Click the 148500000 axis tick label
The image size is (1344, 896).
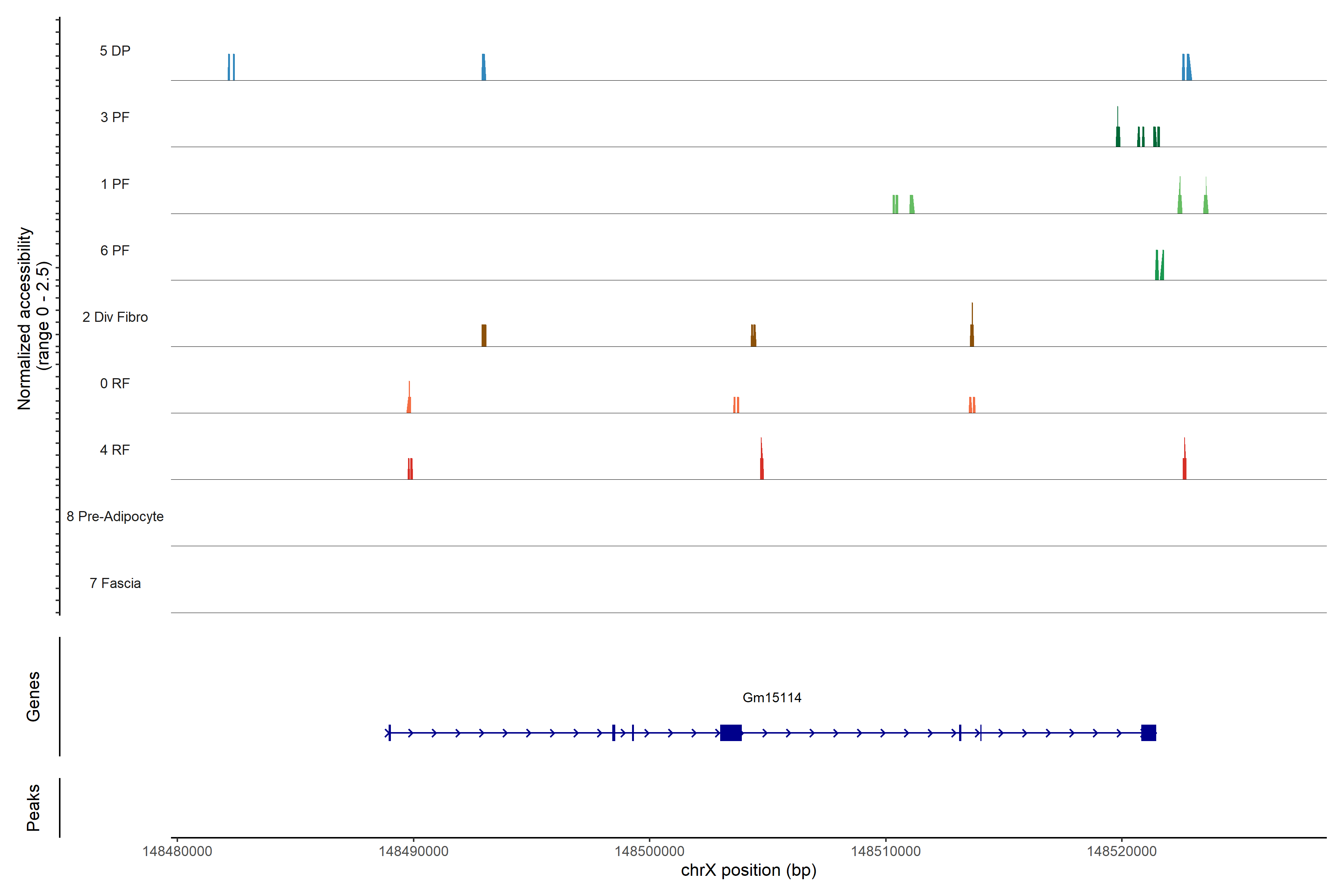click(649, 852)
